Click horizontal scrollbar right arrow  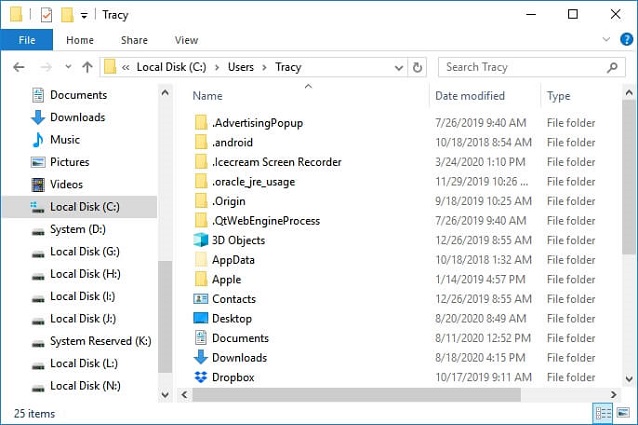613,394
